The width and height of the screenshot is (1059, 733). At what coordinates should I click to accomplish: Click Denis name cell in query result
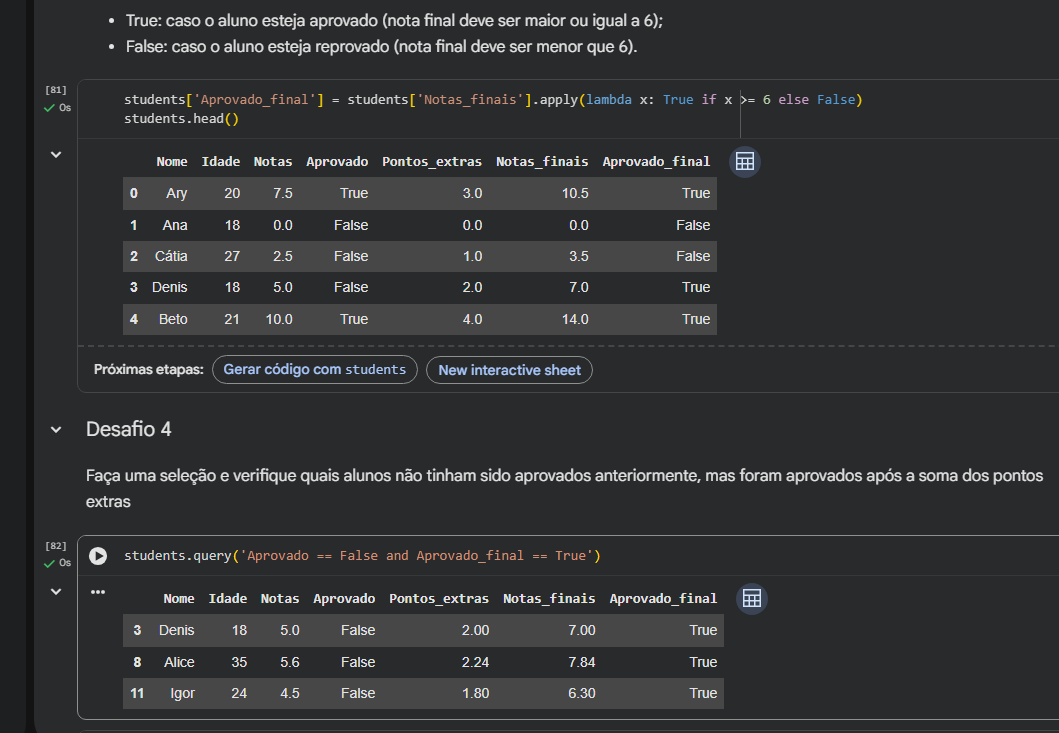176,630
